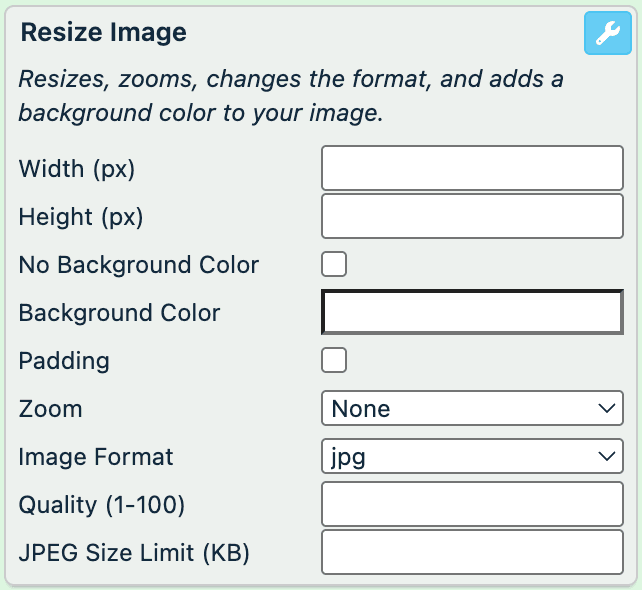Click the "Height (px)" label text

81,217
